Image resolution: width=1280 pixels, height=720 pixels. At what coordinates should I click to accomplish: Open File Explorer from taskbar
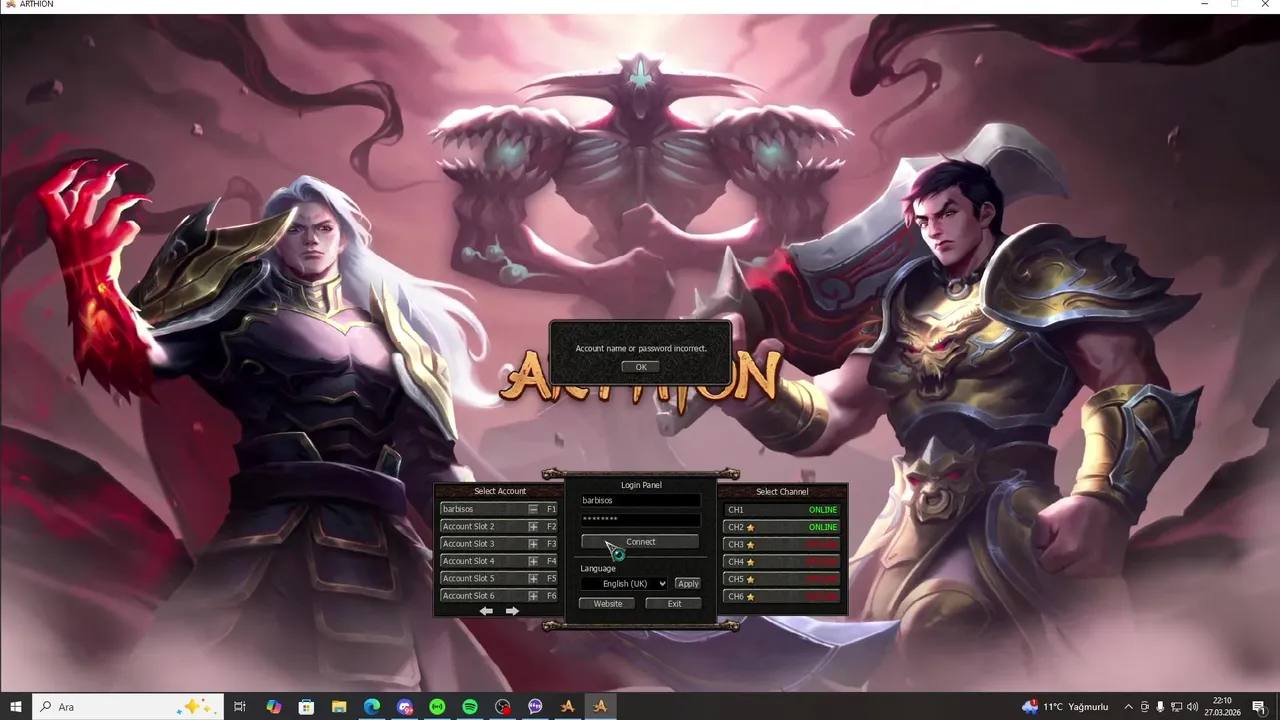pyautogui.click(x=339, y=707)
